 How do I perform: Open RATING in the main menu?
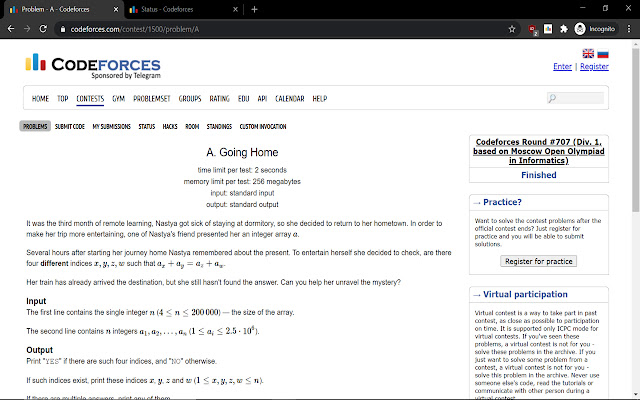(x=219, y=98)
